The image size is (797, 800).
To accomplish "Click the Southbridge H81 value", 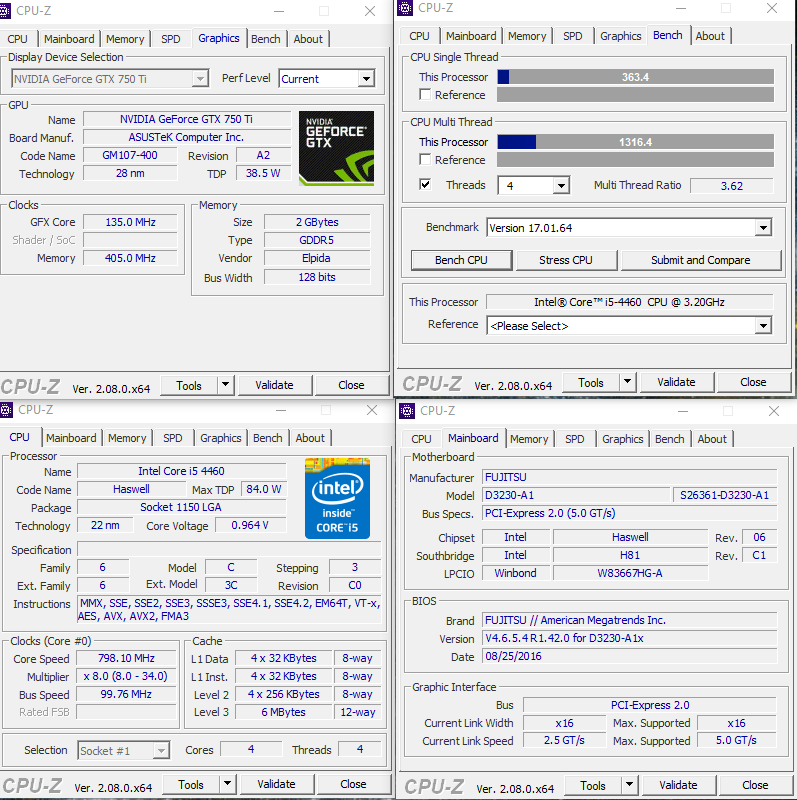I will pos(630,555).
